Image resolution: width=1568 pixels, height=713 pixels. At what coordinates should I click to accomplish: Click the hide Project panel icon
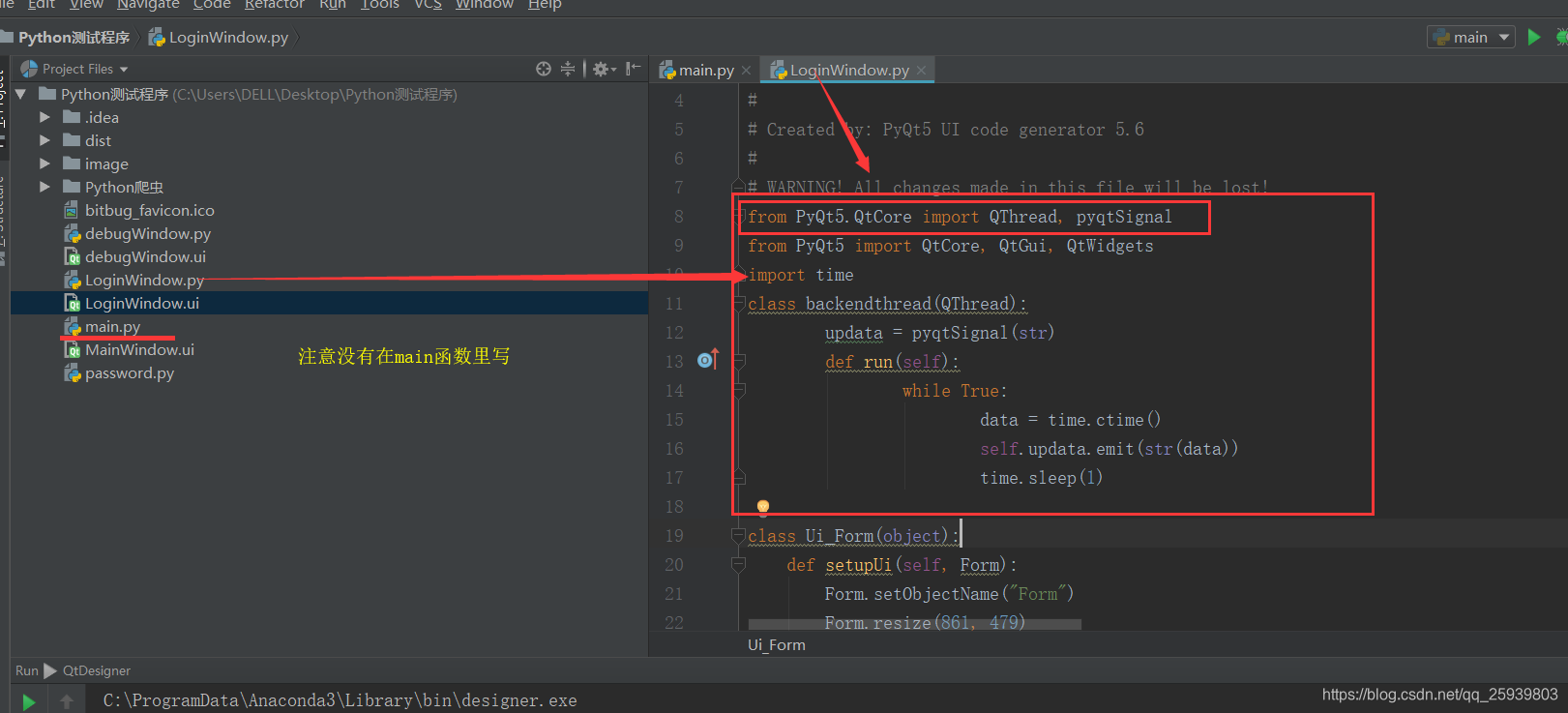[633, 69]
